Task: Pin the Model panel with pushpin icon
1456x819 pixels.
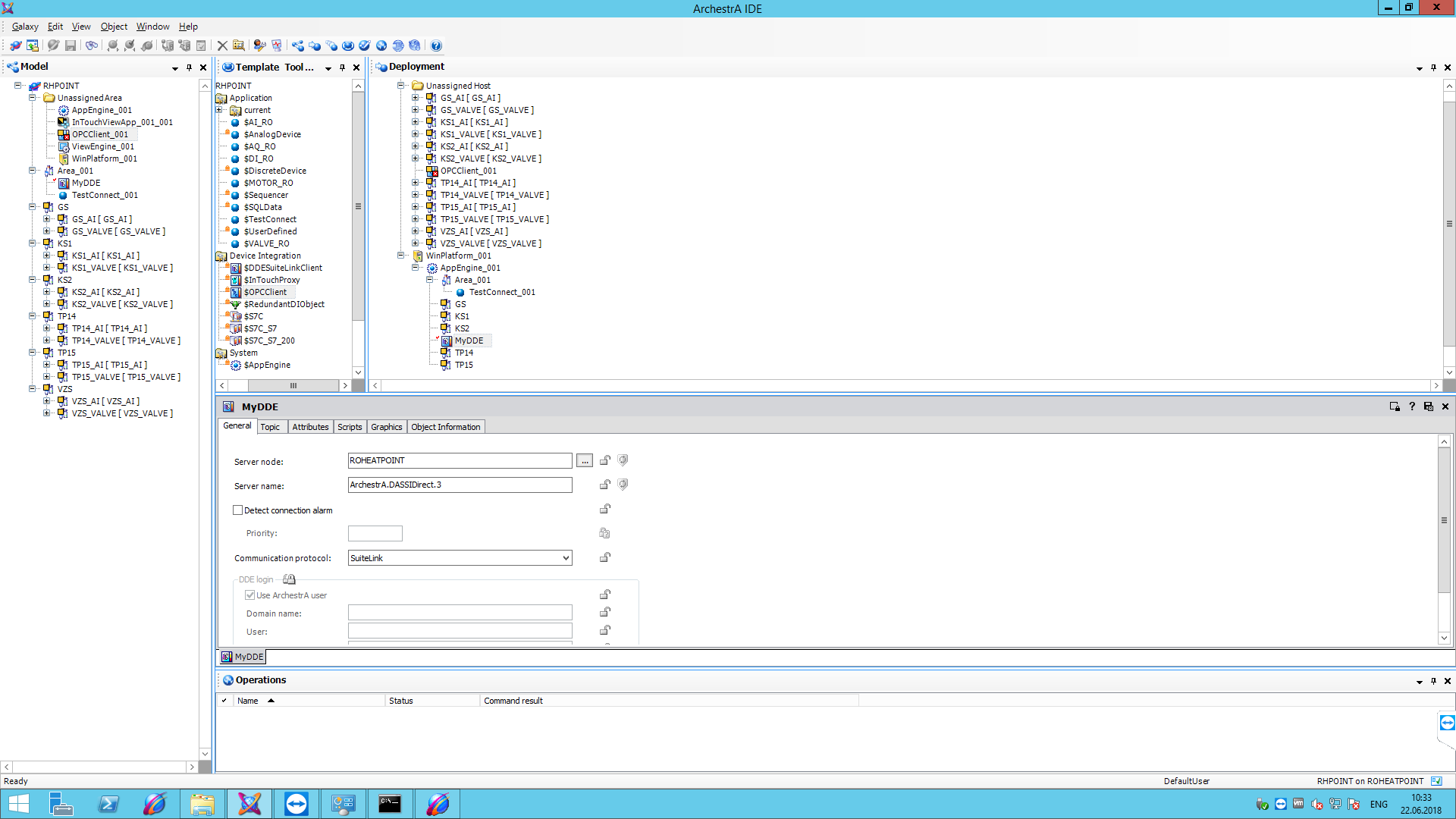Action: click(189, 67)
